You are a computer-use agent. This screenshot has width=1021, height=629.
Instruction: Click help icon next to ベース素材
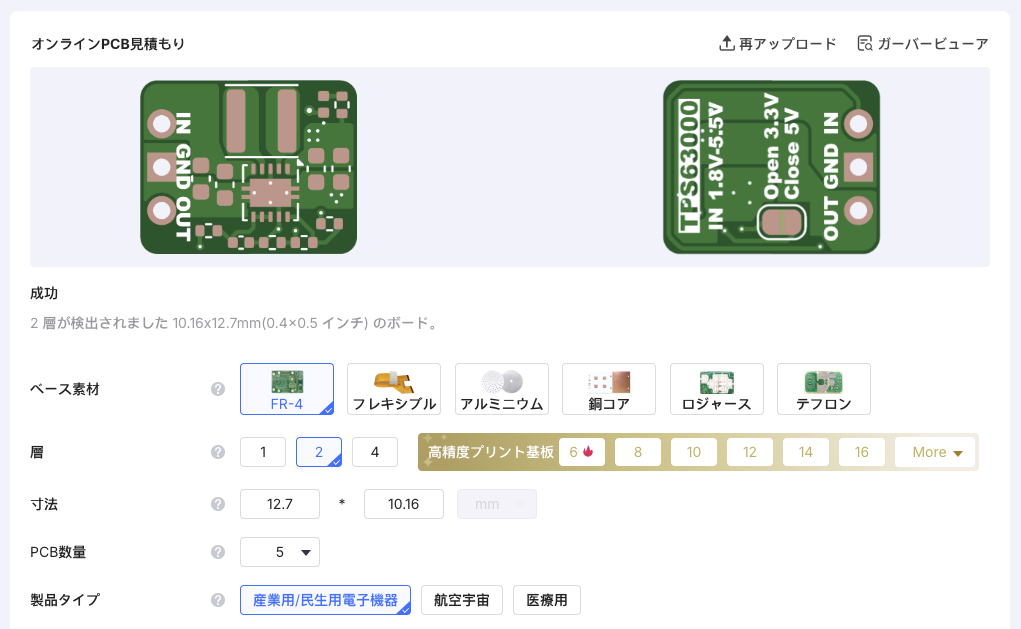218,389
